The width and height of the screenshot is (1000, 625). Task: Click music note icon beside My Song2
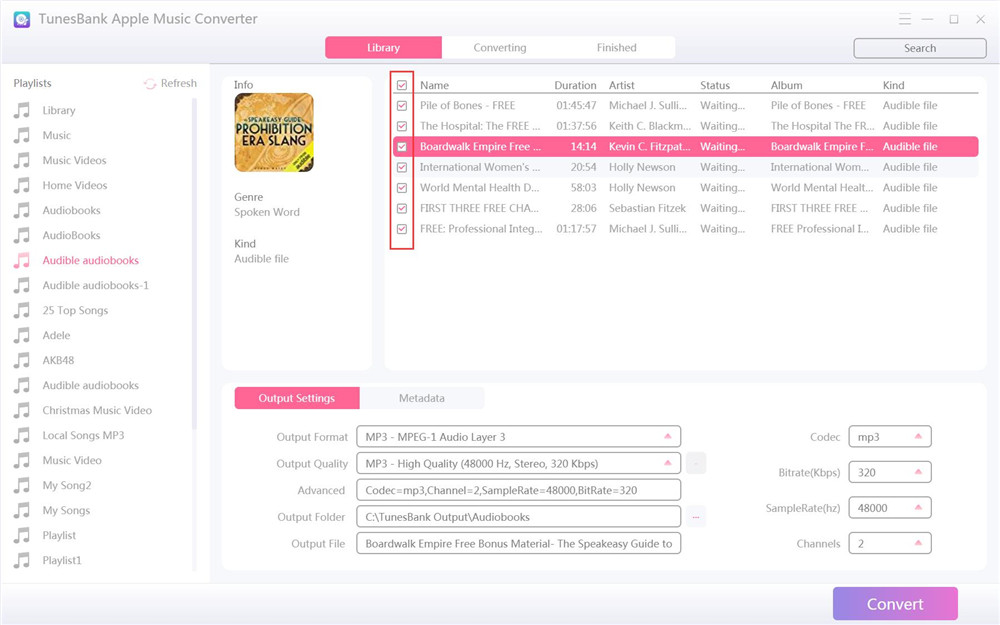point(22,485)
